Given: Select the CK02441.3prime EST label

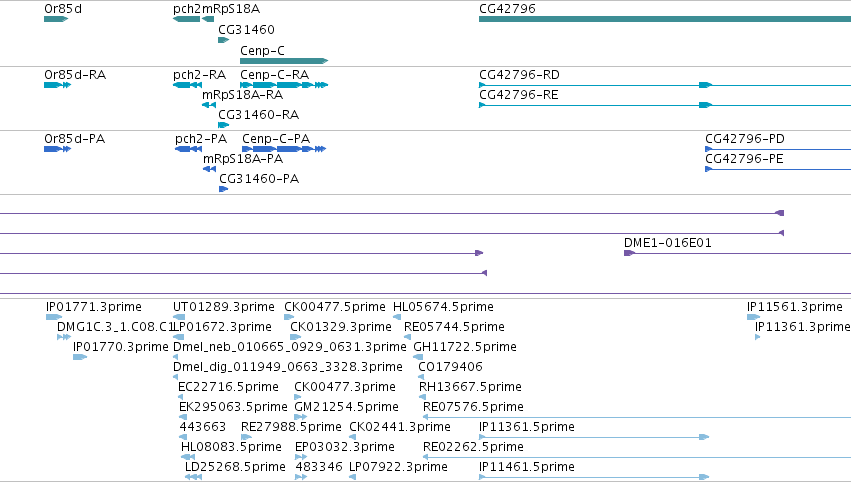Looking at the screenshot, I should [x=400, y=427].
